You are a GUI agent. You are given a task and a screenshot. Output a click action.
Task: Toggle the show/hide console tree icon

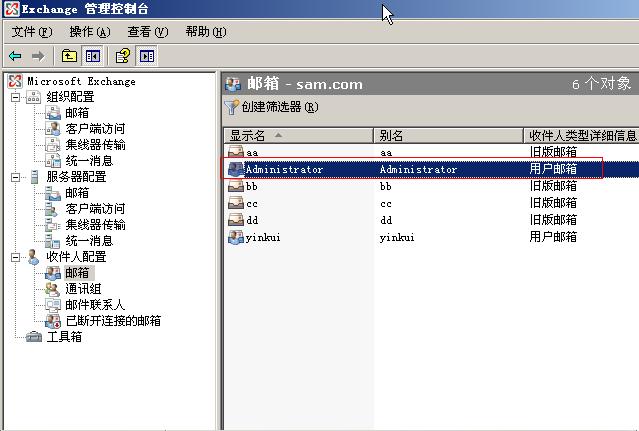93,56
